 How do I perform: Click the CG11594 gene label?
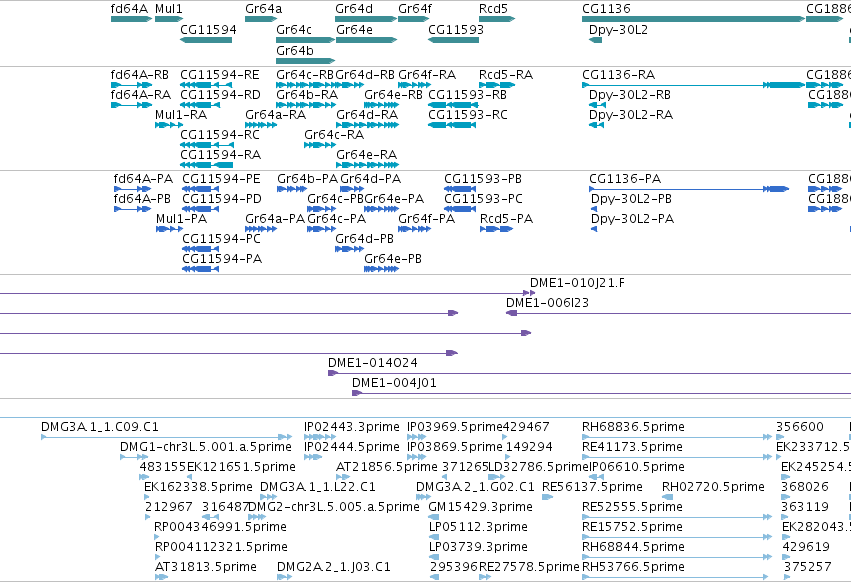208,29
